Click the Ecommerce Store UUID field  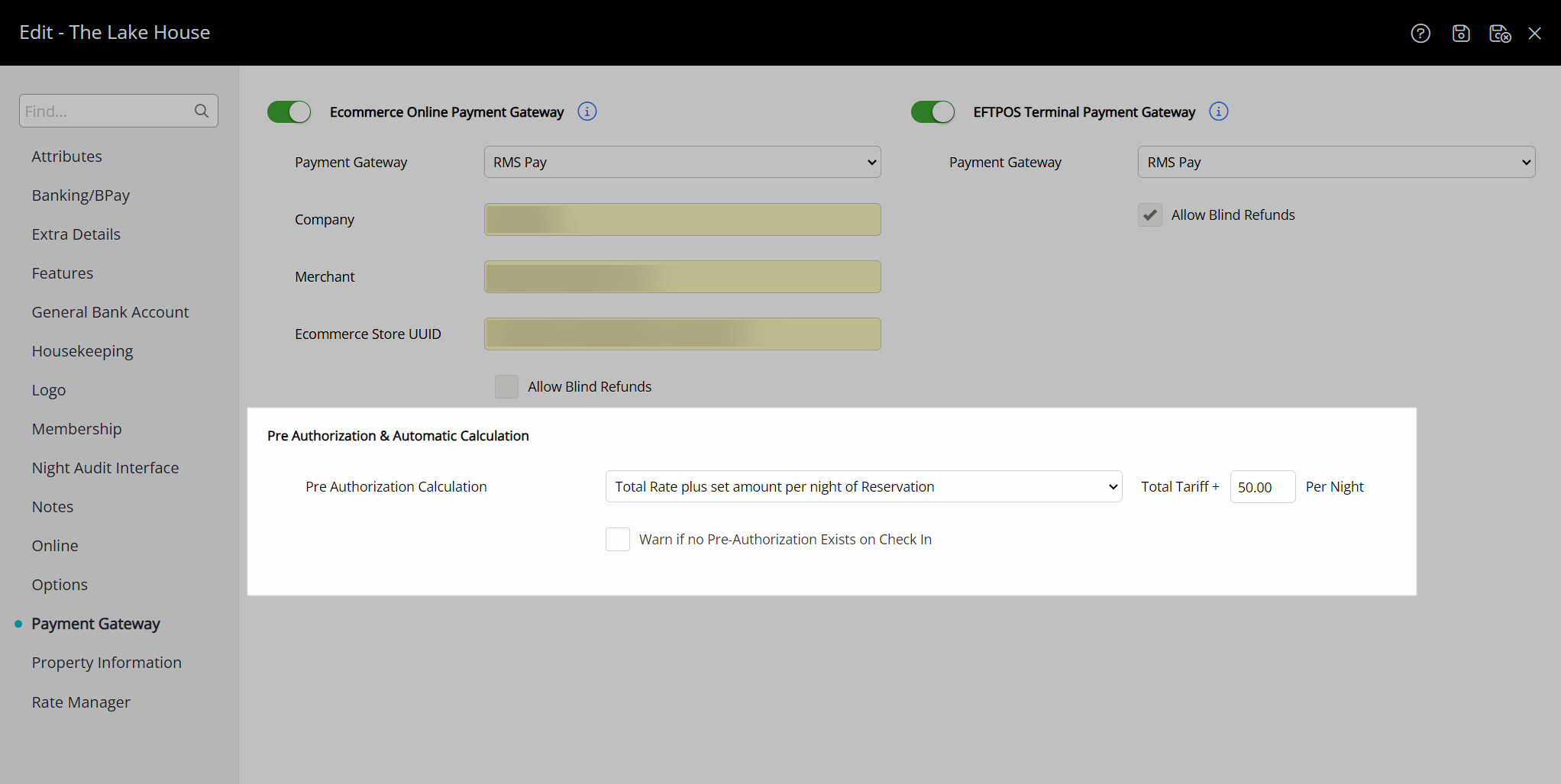pyautogui.click(x=682, y=334)
